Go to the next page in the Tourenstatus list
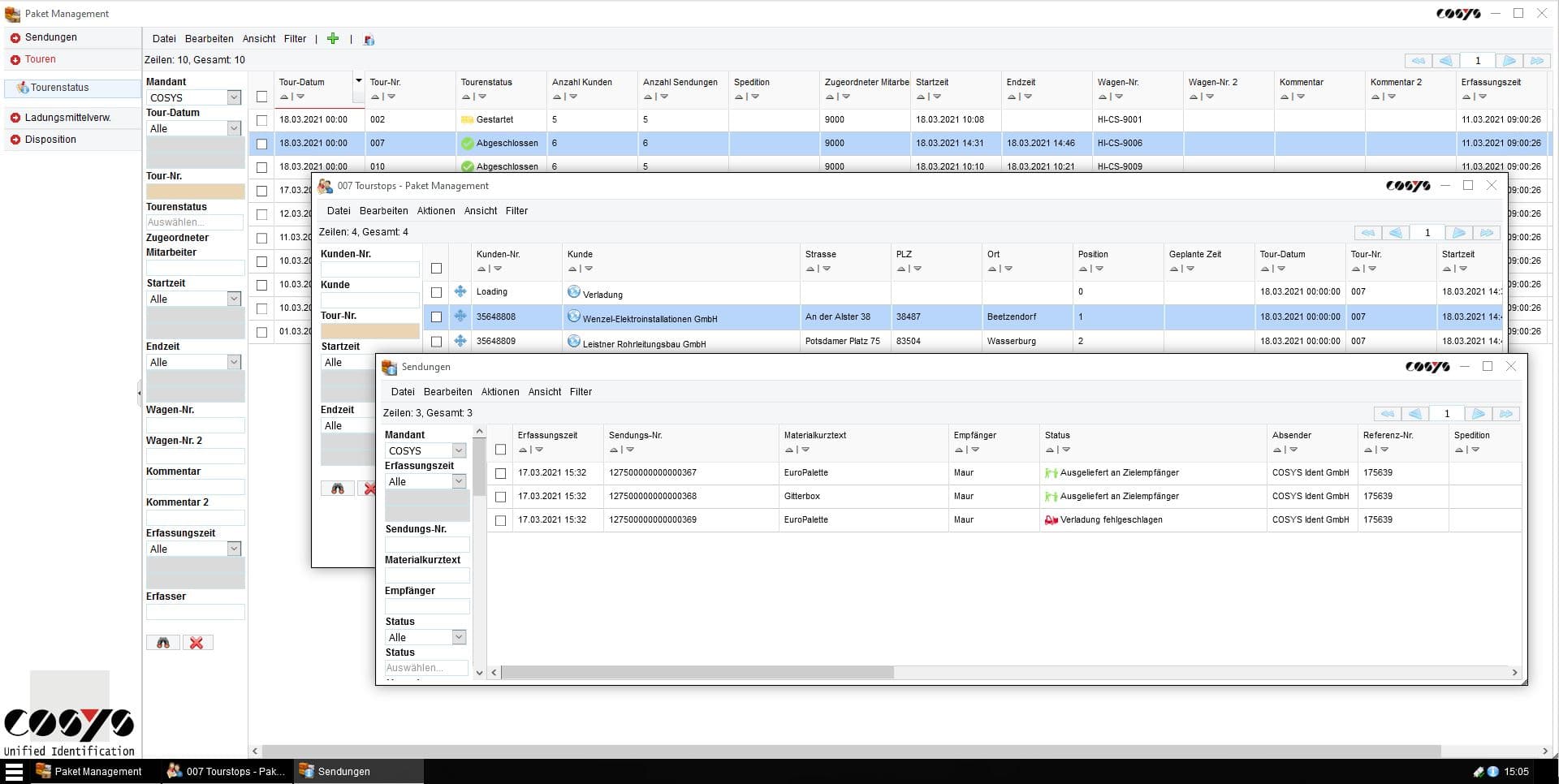The height and width of the screenshot is (784, 1559). click(x=1509, y=60)
